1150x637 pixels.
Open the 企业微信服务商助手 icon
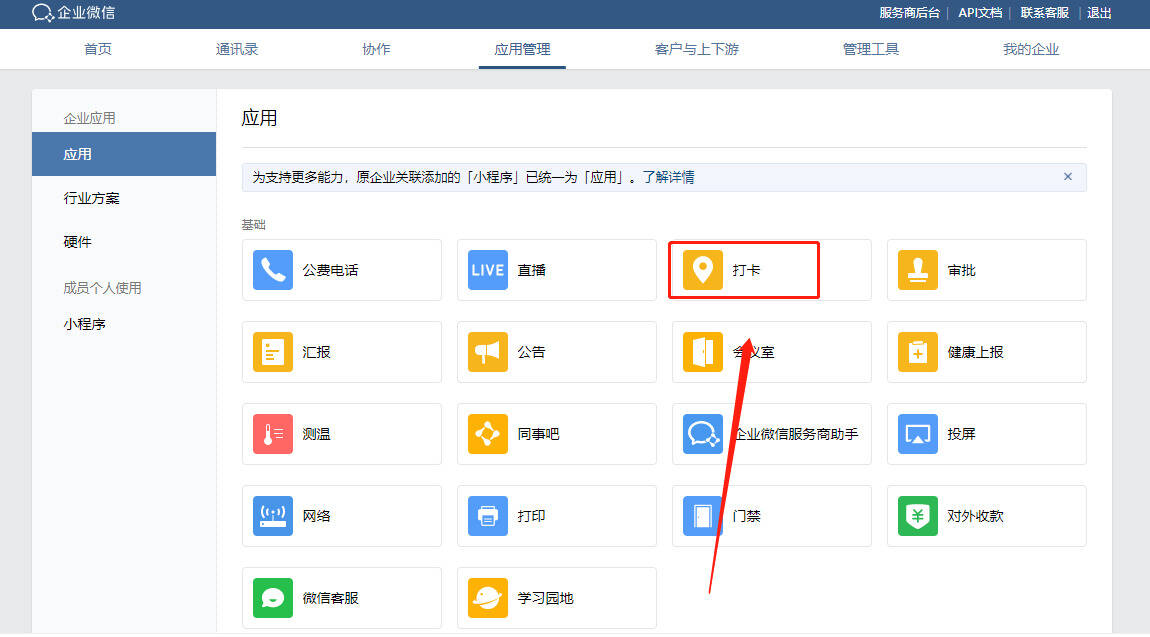[x=702, y=434]
